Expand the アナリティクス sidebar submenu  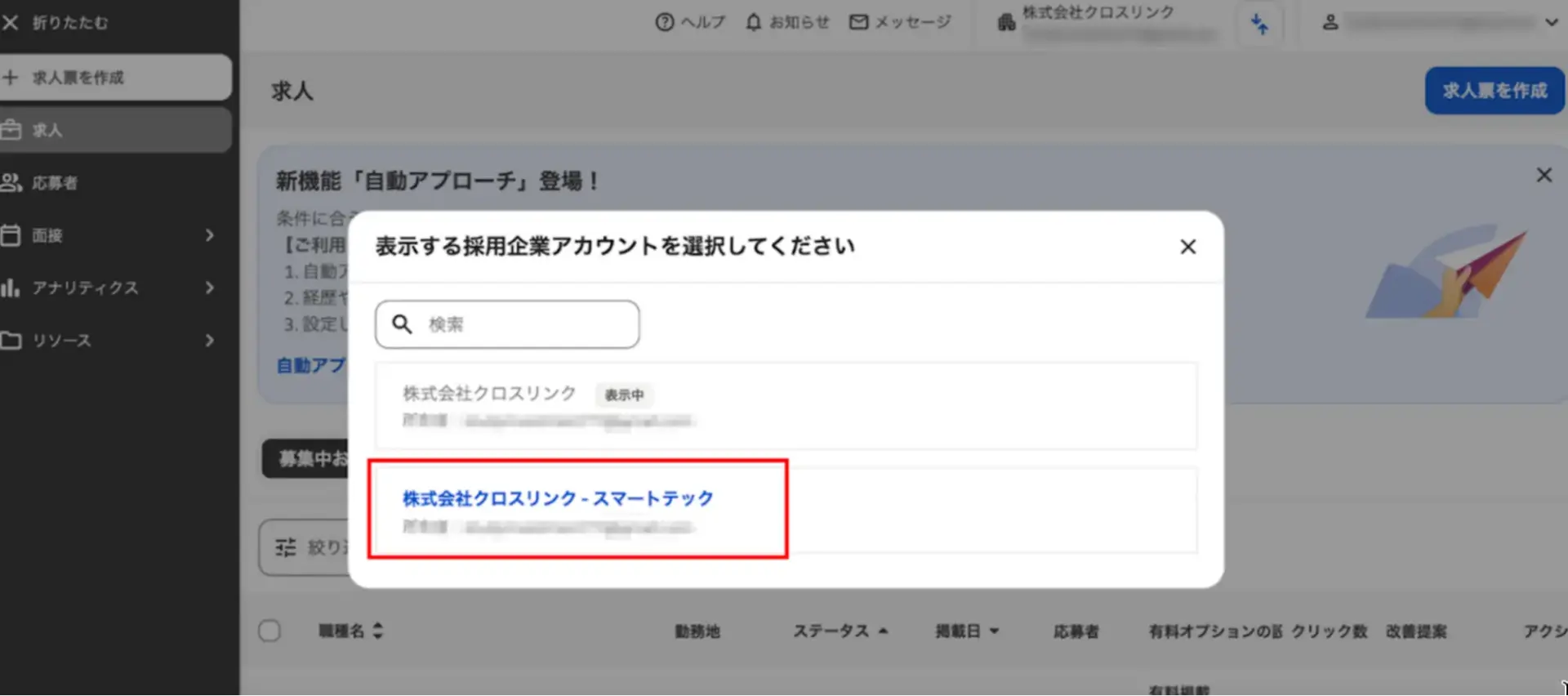(x=210, y=288)
